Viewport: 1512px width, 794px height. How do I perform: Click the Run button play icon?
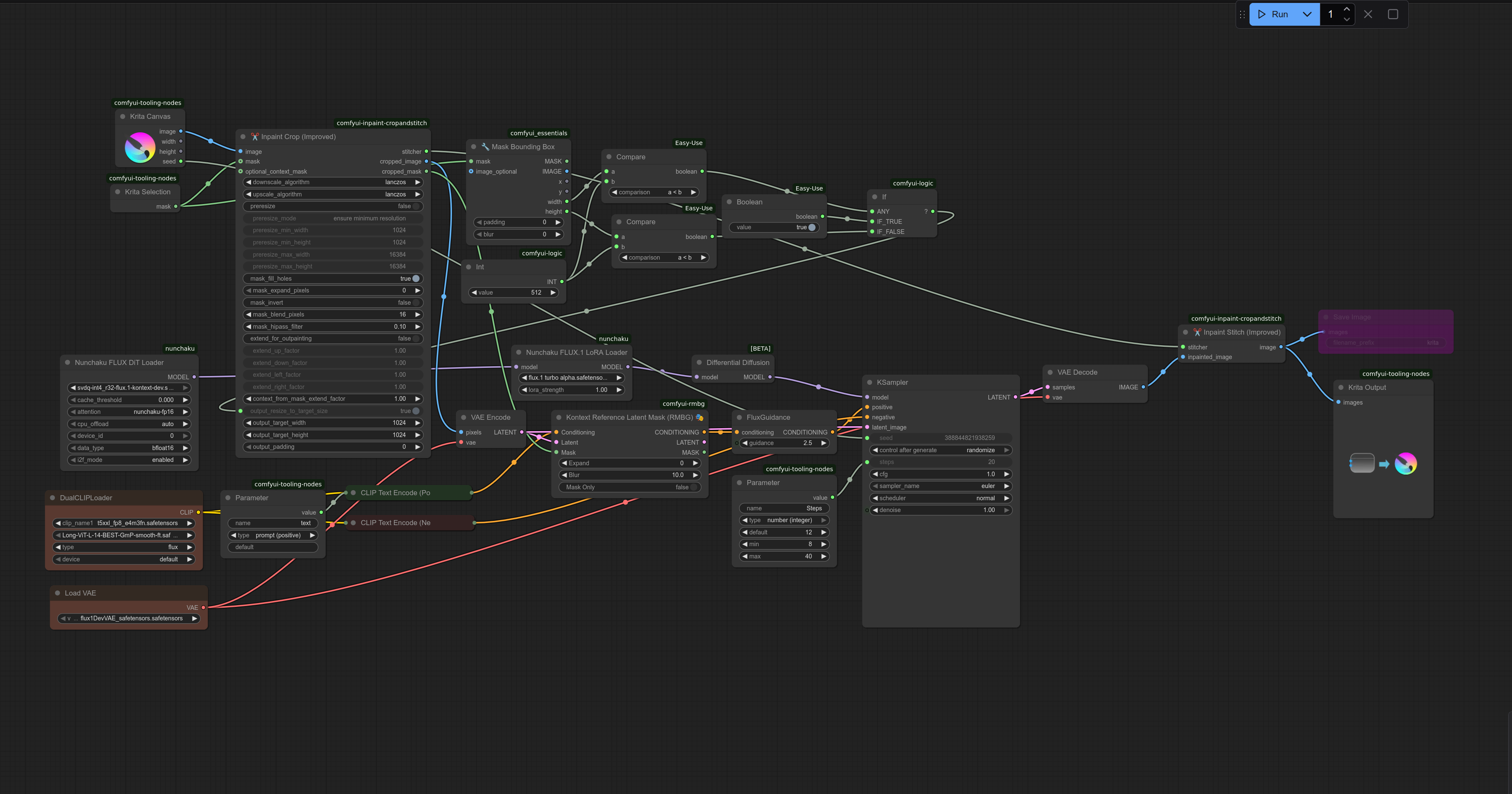[x=1261, y=14]
